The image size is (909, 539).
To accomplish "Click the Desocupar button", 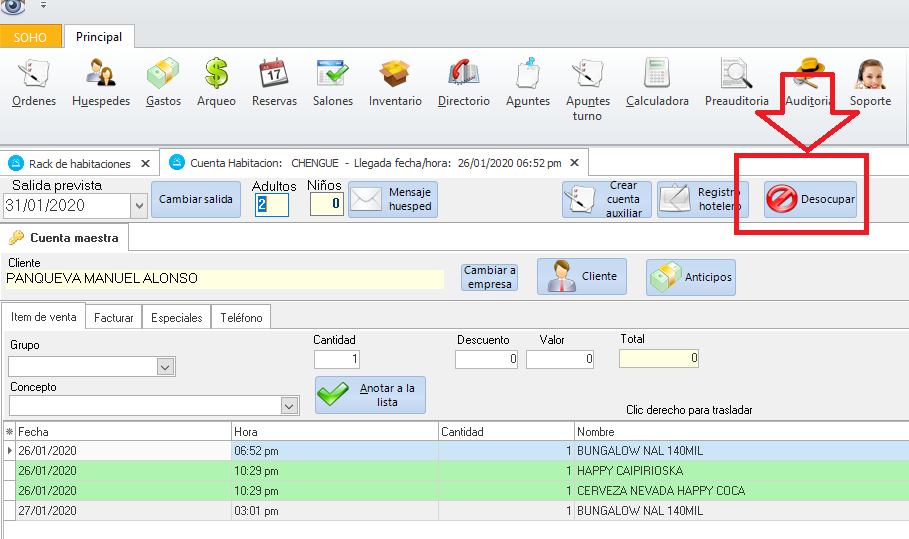I will point(810,200).
